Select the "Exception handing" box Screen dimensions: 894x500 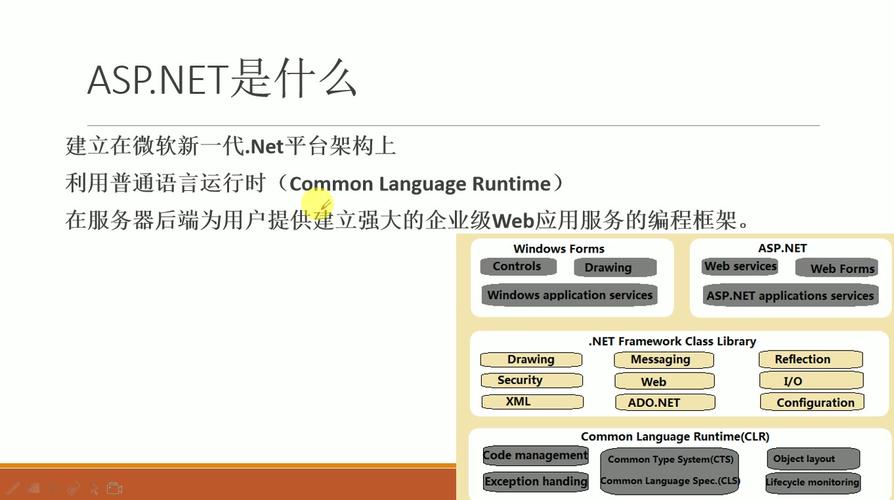[536, 482]
